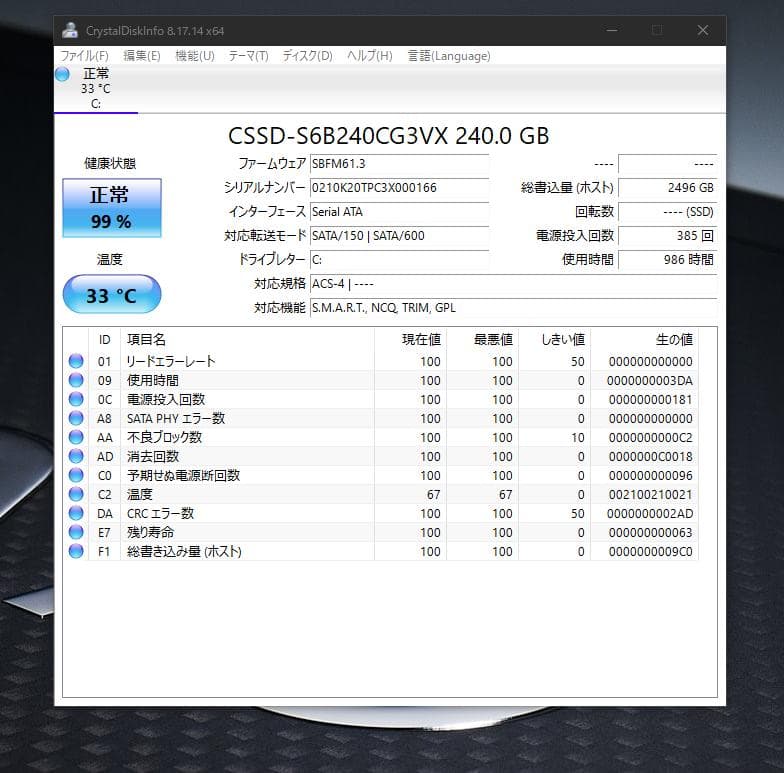The height and width of the screenshot is (773, 784).
Task: Click the firmware field SBFM61.3
Action: [399, 164]
